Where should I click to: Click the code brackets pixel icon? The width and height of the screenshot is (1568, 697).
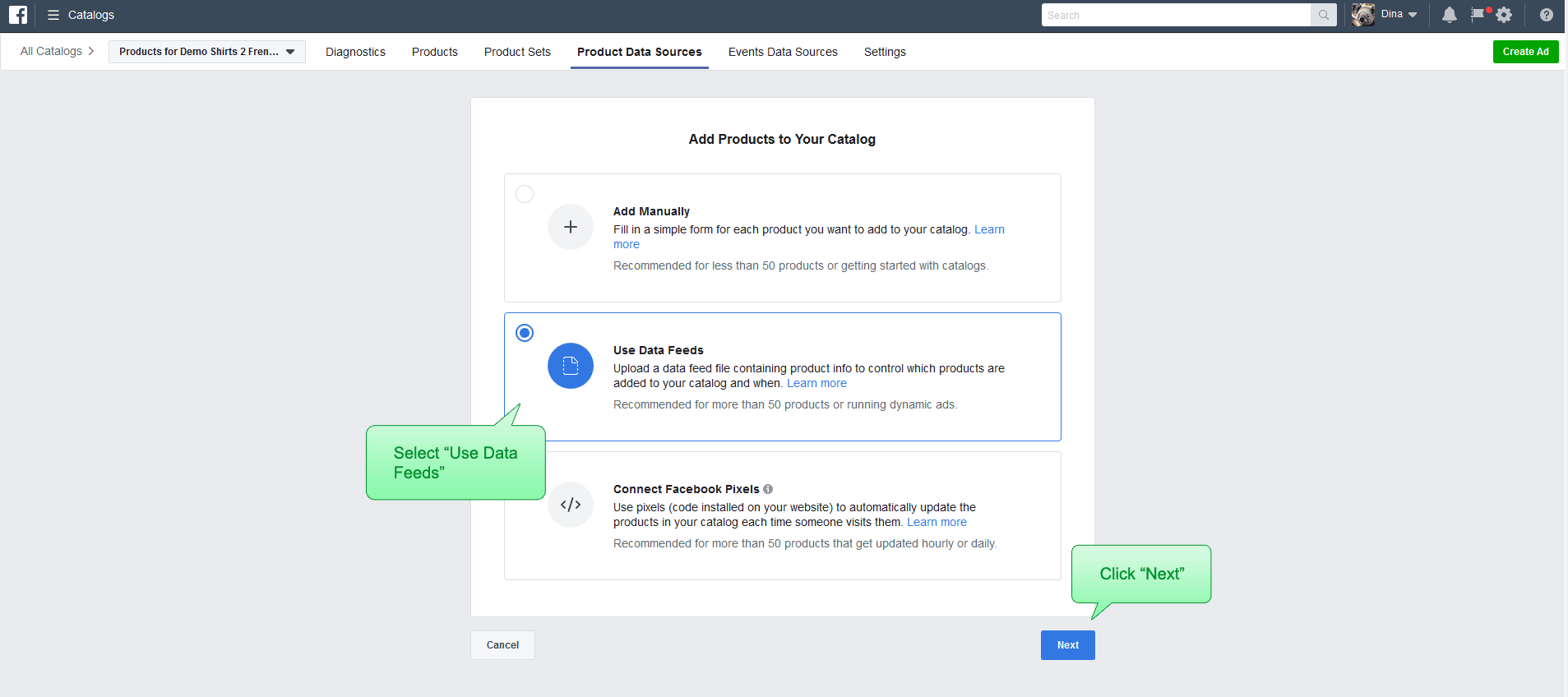click(x=571, y=505)
